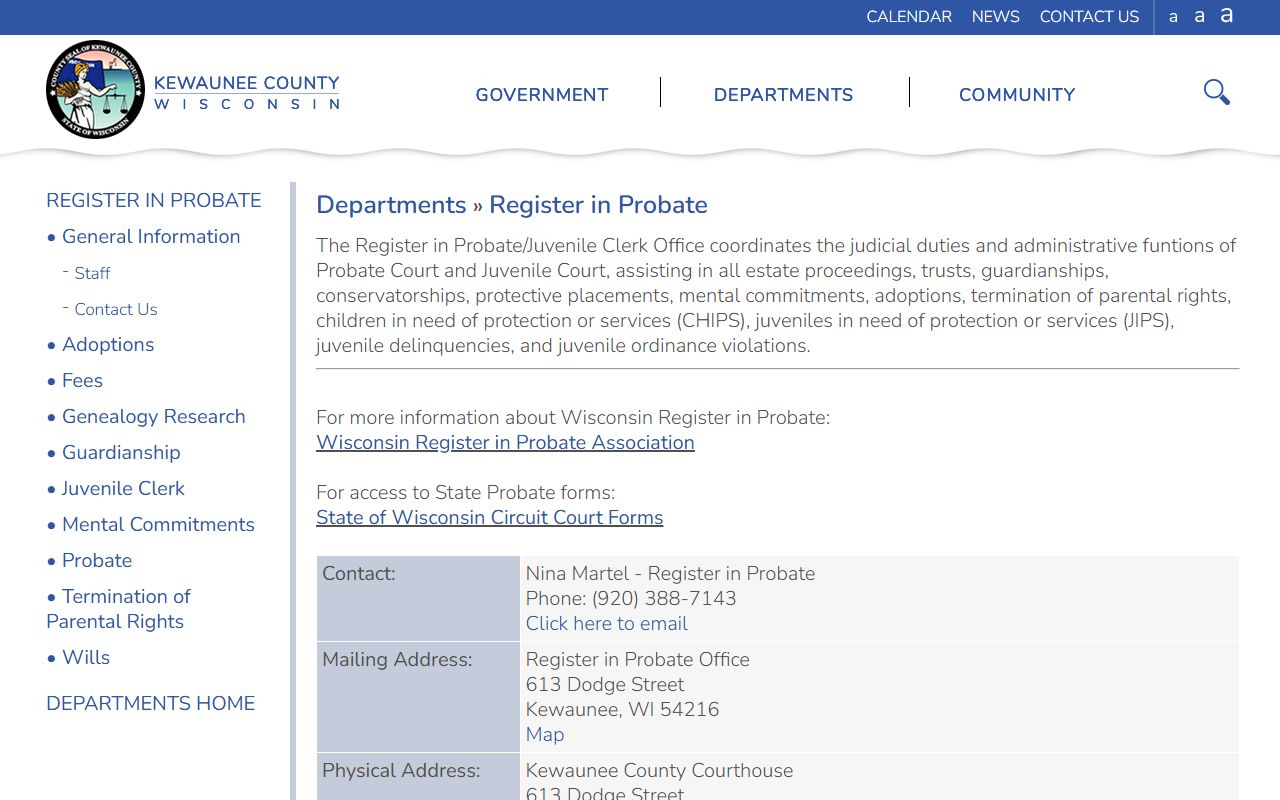Open the Register in Probate sidebar heading

[154, 200]
